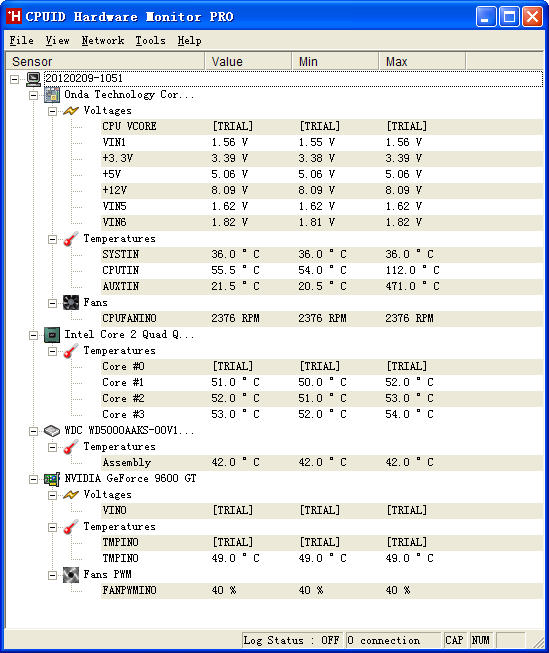549x653 pixels.
Task: Click the CPU chip icon for Intel Core 2 Quad
Action: pos(52,334)
